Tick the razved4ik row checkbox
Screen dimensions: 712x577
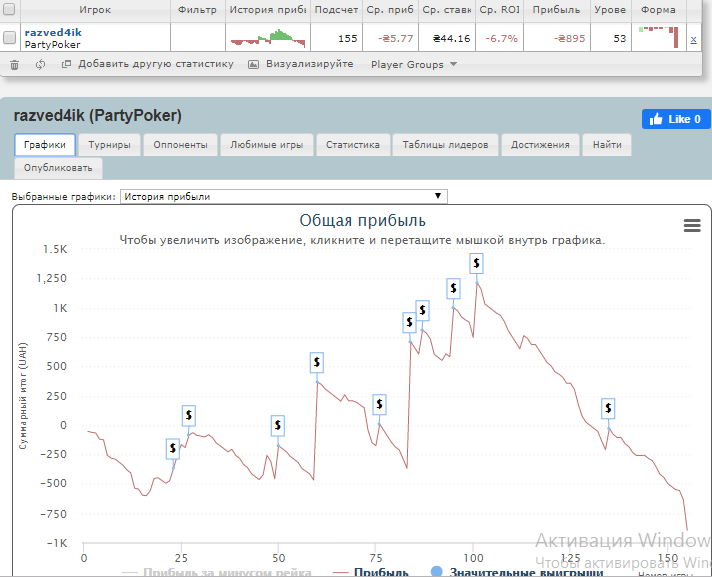tap(9, 37)
